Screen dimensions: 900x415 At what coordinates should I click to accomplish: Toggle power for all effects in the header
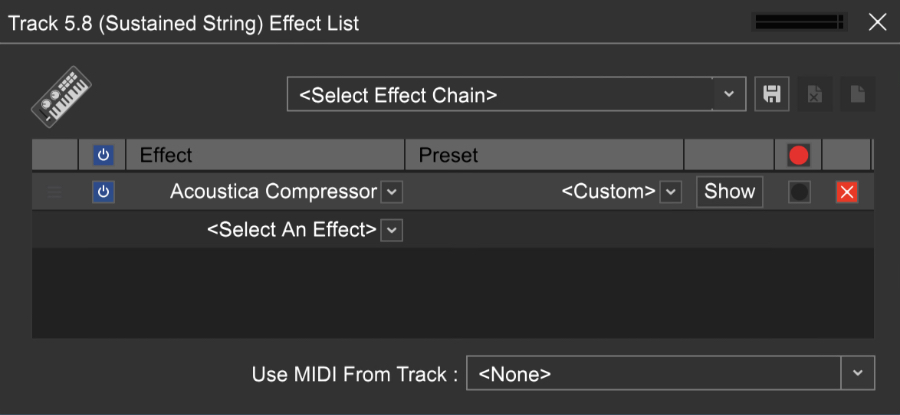pos(103,155)
